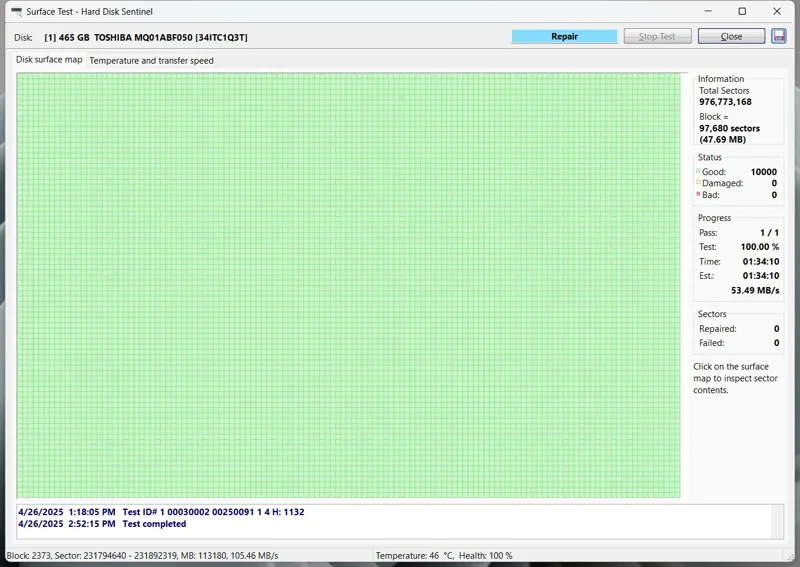Click the Stop Test button
Screen dimensions: 800x567
point(657,36)
